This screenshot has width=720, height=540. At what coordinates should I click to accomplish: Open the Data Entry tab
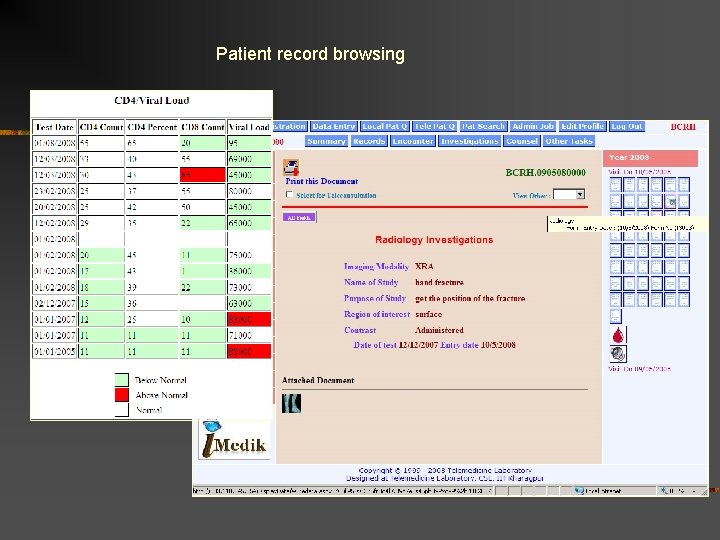(x=333, y=126)
